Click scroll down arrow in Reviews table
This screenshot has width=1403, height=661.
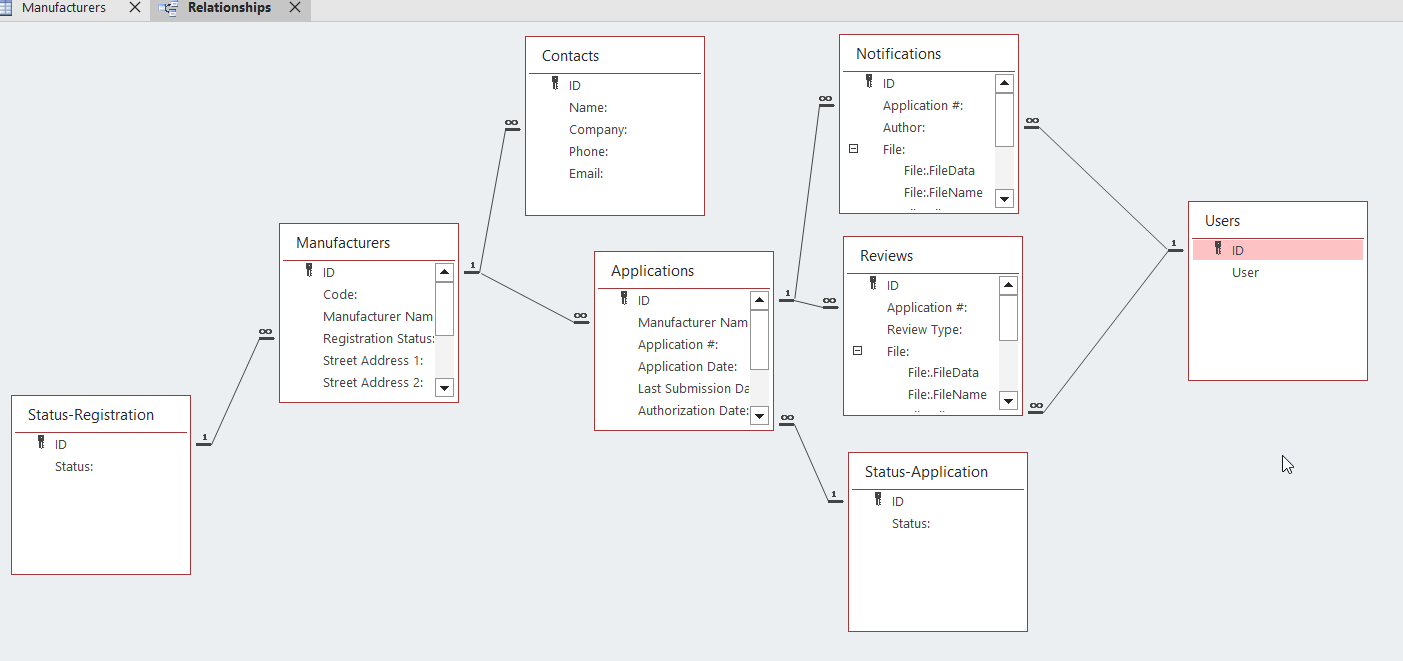point(1009,401)
